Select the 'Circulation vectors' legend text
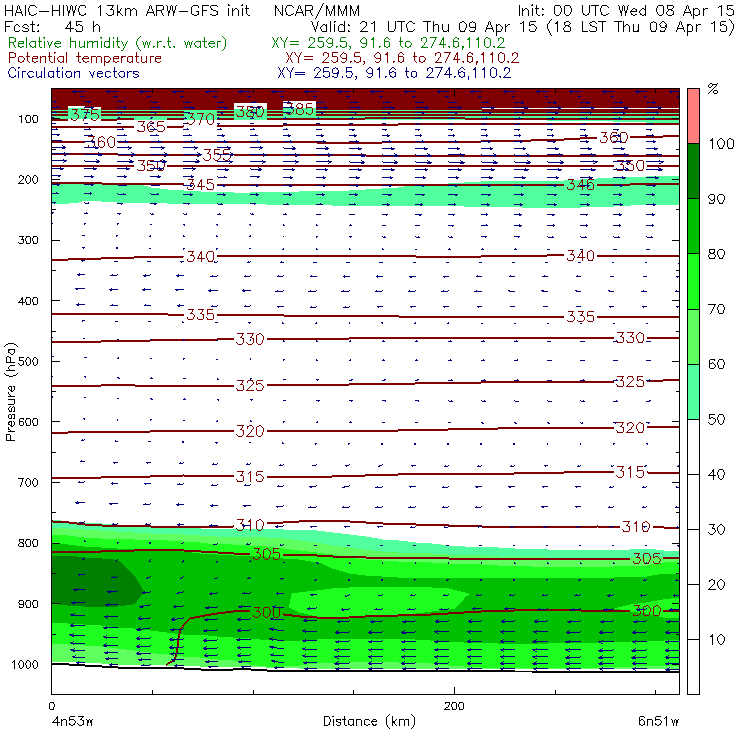Screen dimensions: 740x740 pos(74,73)
